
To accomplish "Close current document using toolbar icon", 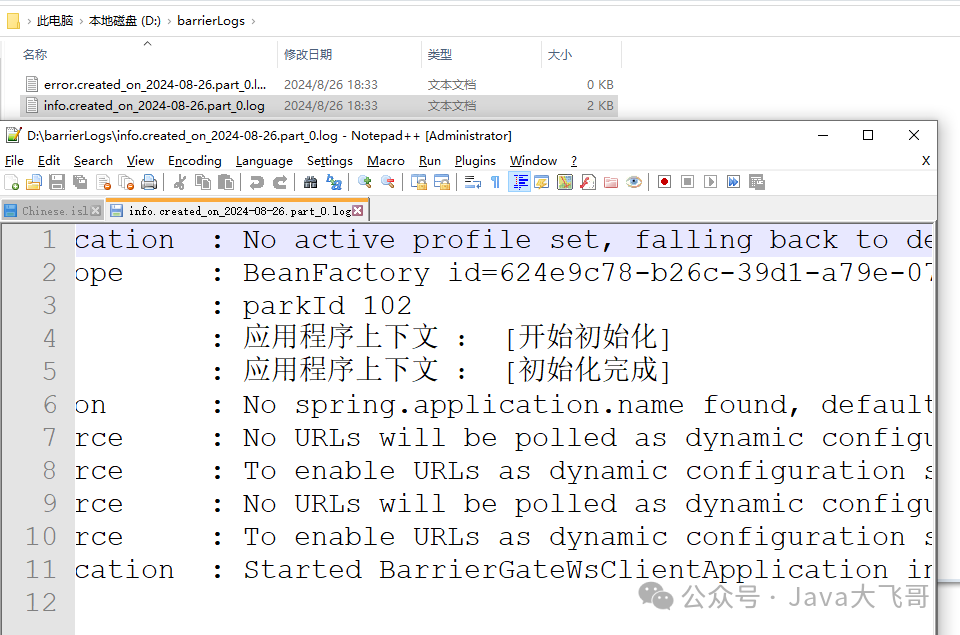I will click(103, 182).
